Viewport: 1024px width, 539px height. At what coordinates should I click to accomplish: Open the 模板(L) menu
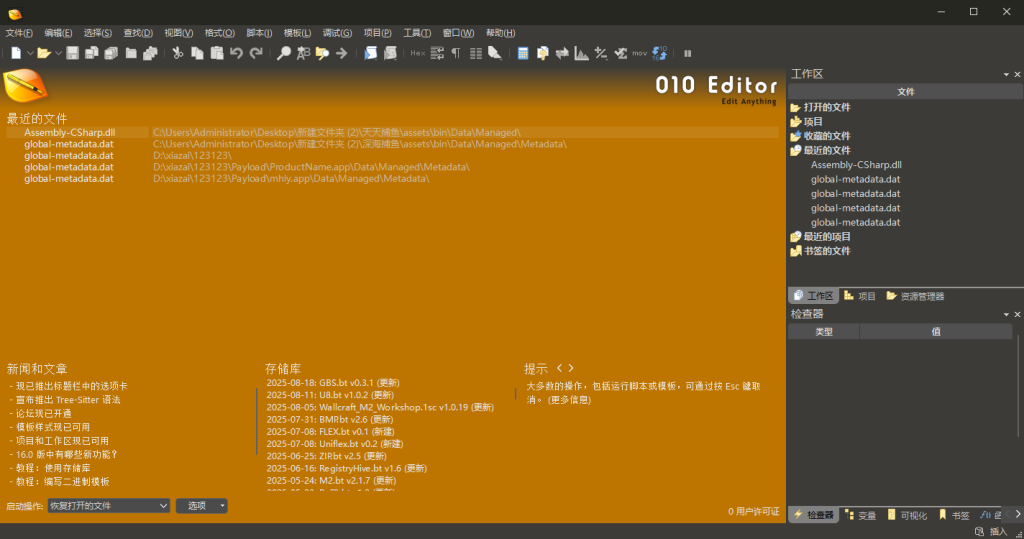pos(297,33)
